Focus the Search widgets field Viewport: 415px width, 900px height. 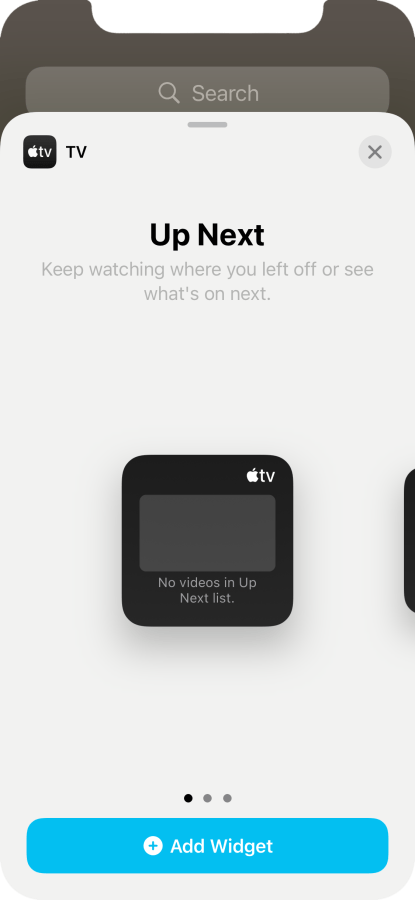[x=207, y=93]
